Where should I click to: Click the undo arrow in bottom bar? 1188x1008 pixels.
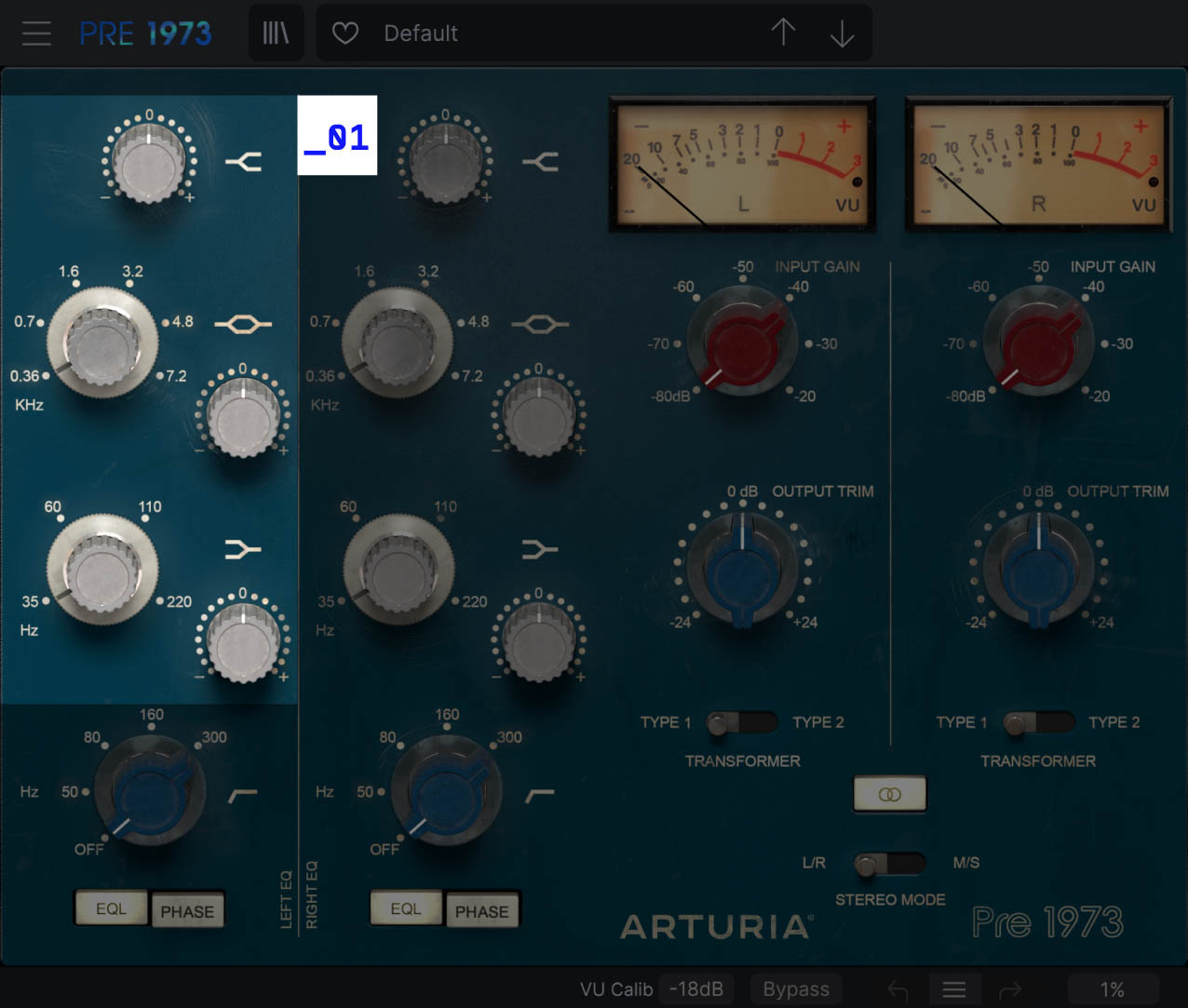[898, 989]
